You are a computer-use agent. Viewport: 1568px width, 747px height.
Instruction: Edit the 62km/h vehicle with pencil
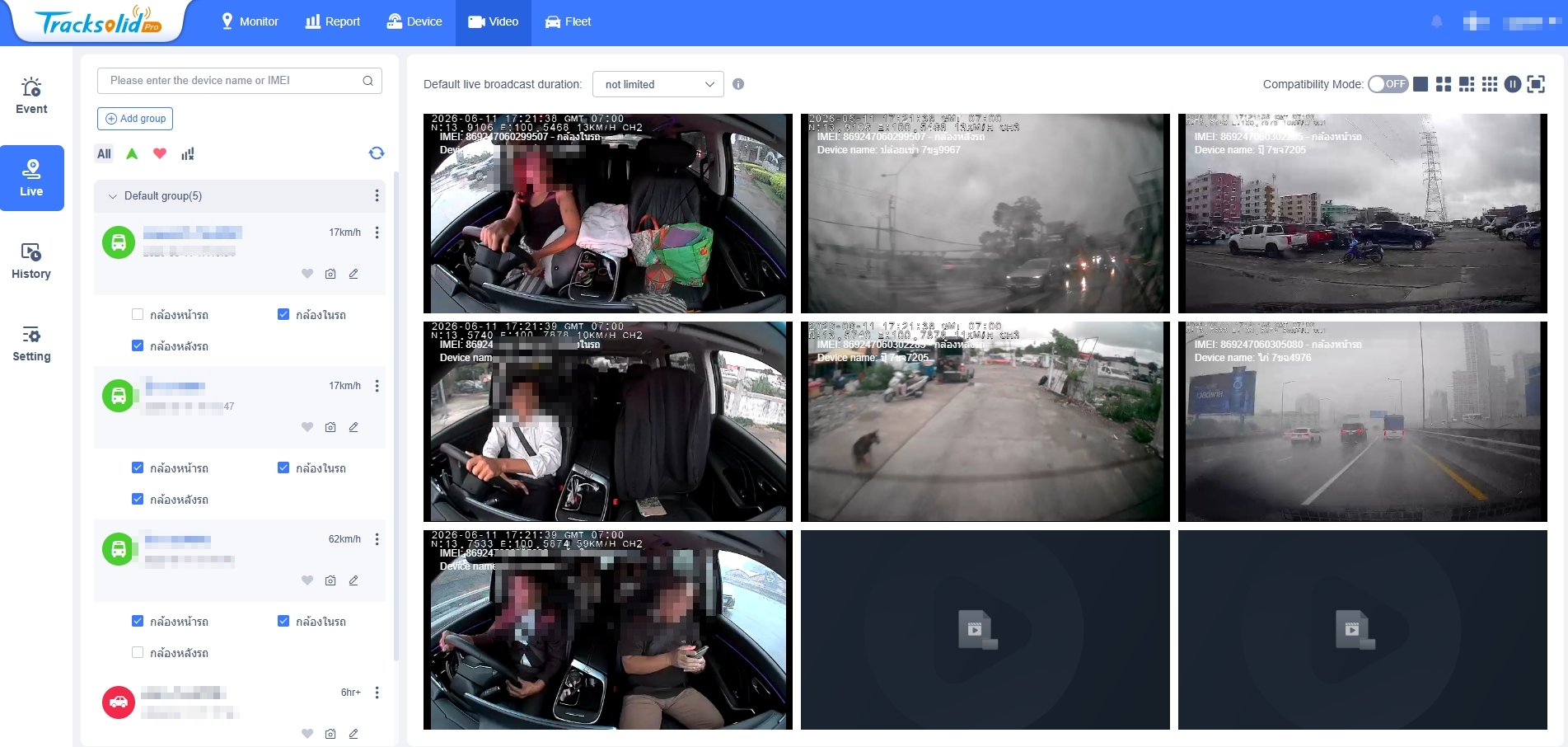click(x=353, y=580)
